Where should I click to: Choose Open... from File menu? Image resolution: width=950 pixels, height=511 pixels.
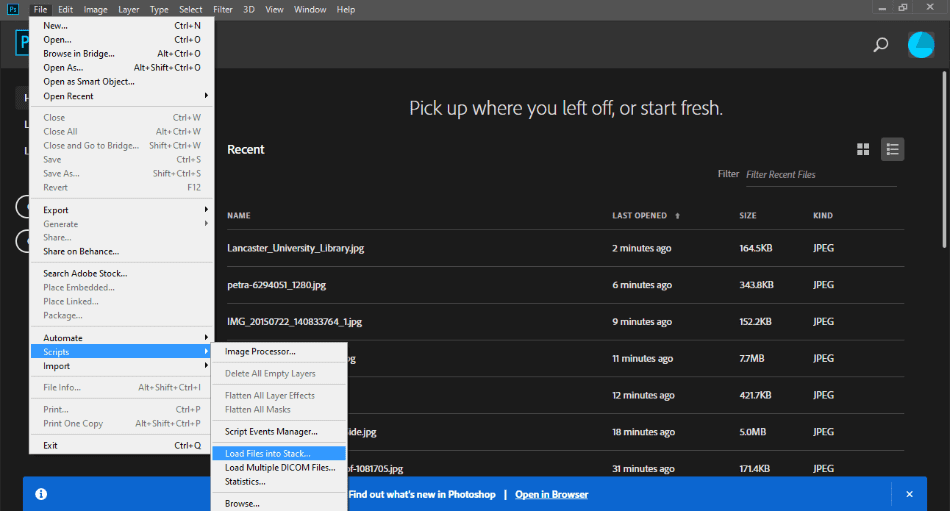pos(121,39)
